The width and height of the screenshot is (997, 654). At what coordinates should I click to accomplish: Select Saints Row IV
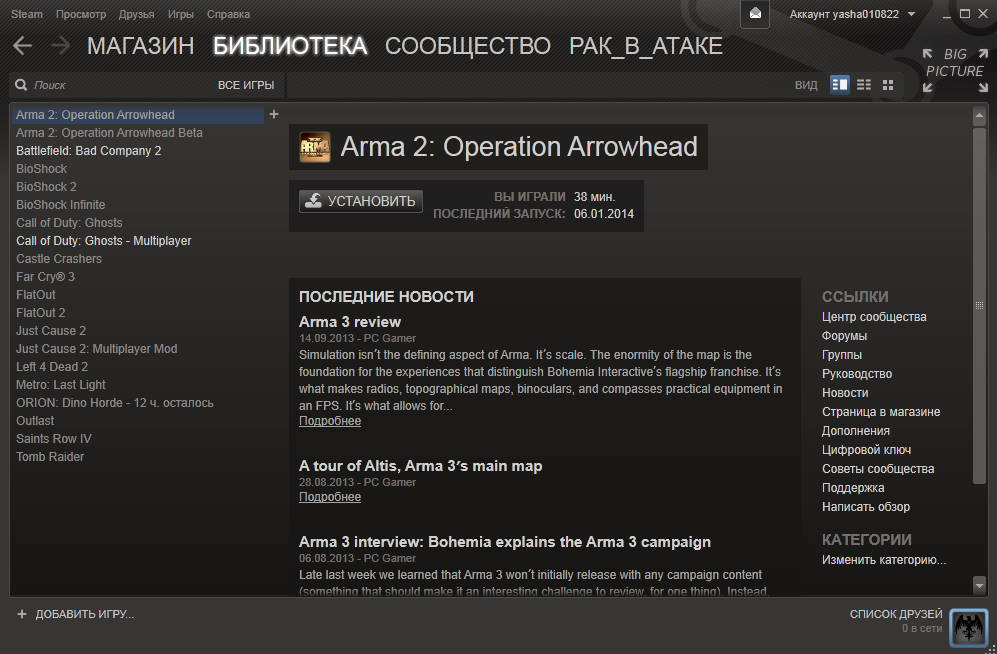click(x=54, y=439)
